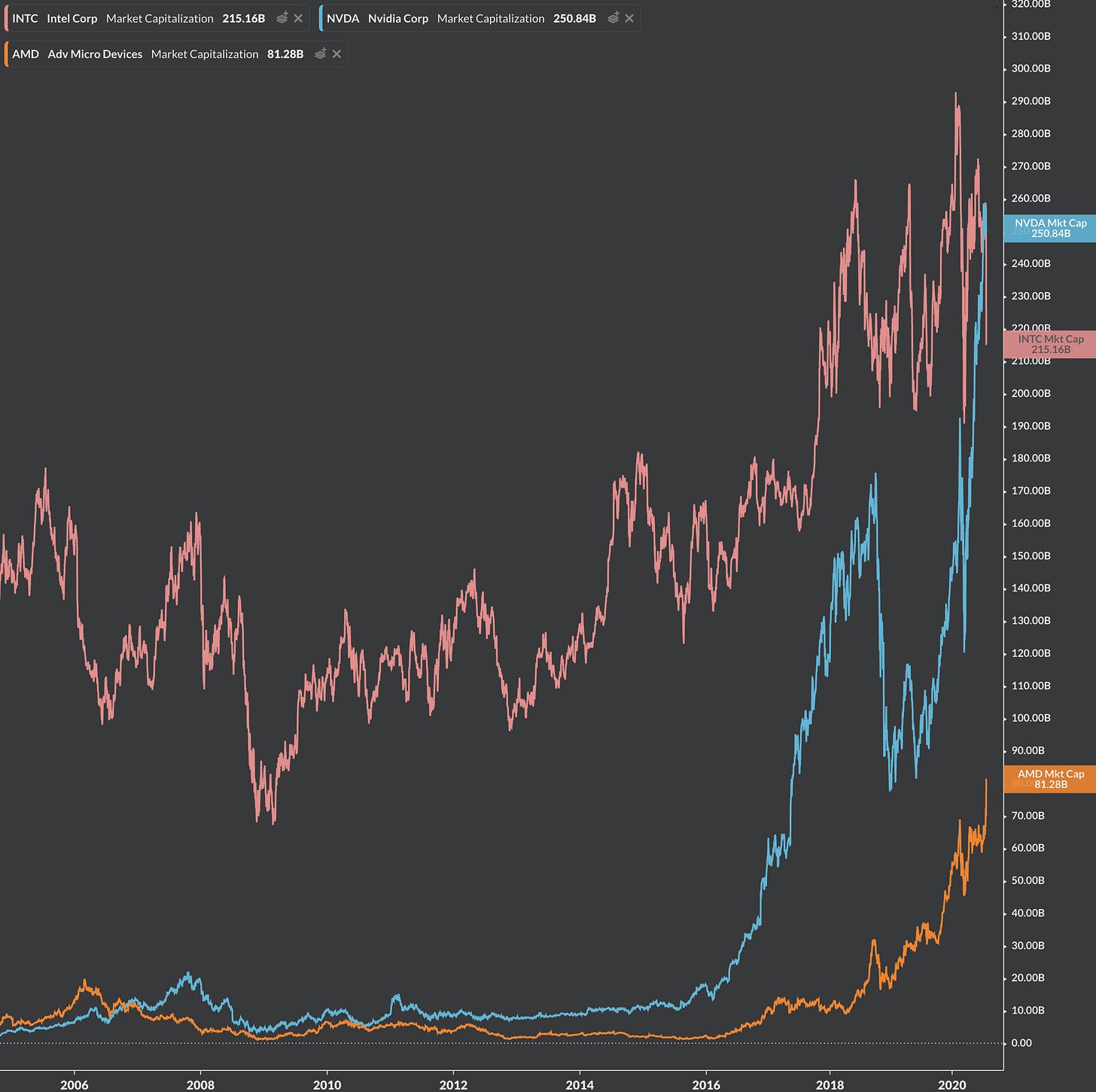Click the Adv Micro Devices company name
This screenshot has width=1096, height=1092.
95,54
